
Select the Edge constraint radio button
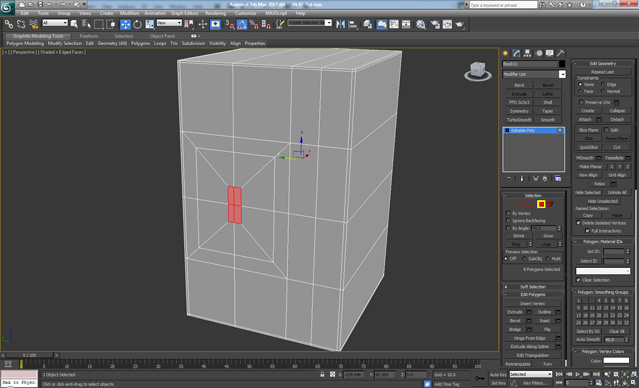pos(603,84)
